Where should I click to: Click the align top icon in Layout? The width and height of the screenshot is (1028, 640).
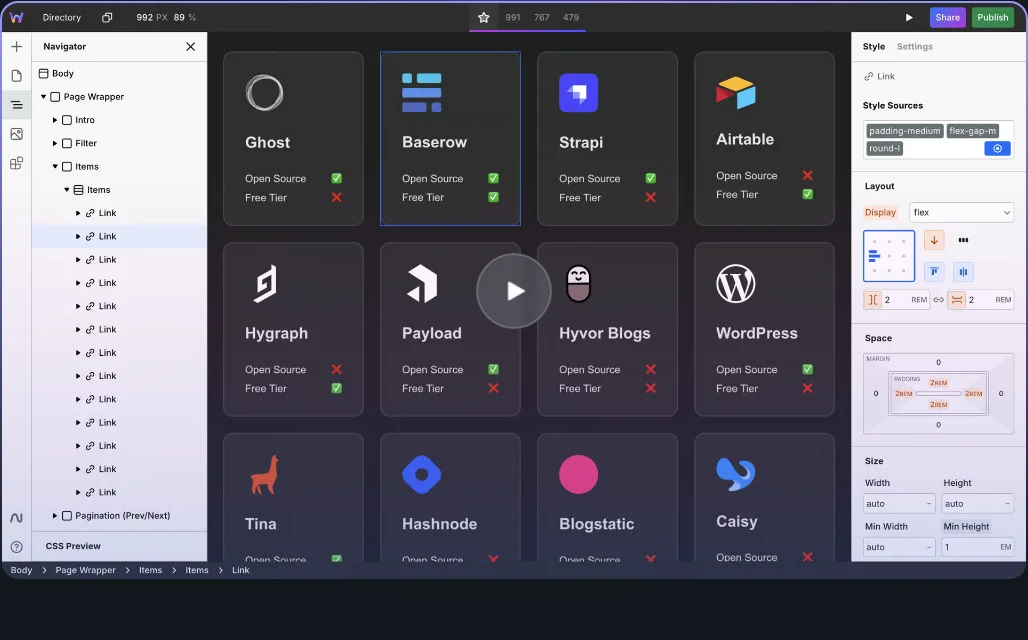(934, 271)
